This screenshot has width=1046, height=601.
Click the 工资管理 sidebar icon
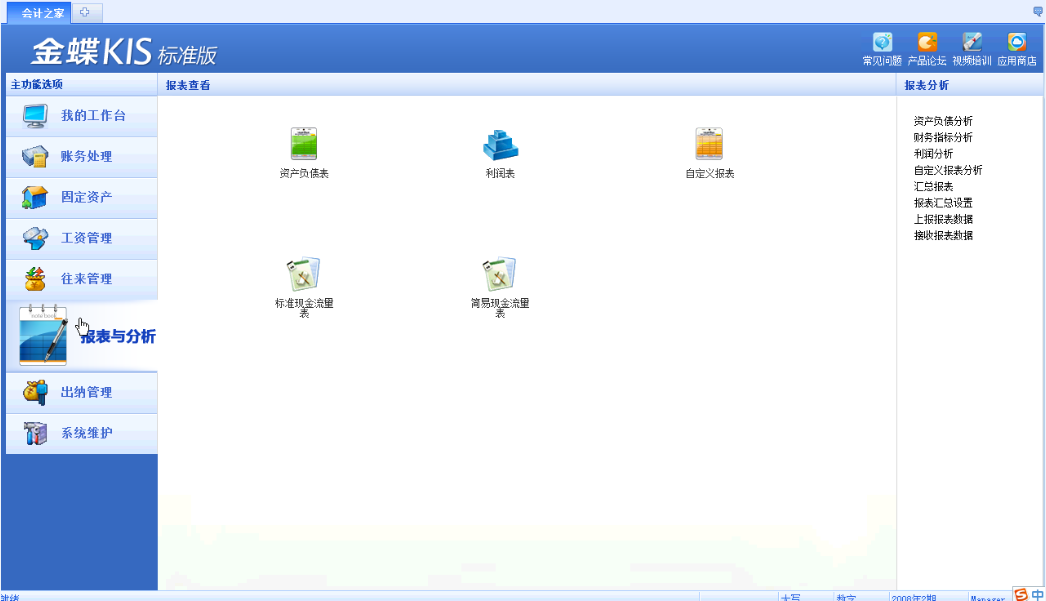click(35, 238)
